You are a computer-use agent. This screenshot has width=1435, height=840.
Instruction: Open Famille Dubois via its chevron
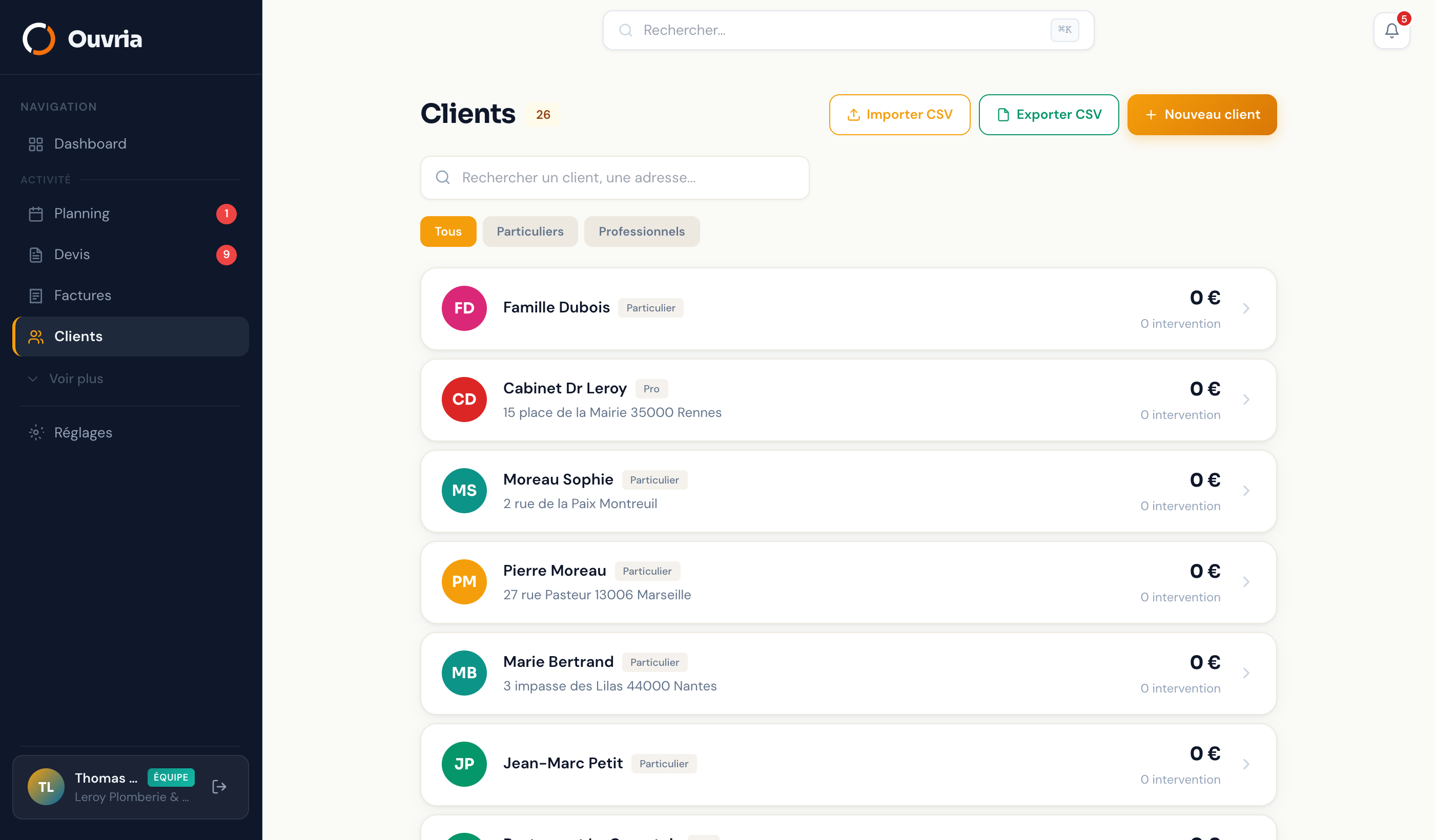click(1246, 308)
